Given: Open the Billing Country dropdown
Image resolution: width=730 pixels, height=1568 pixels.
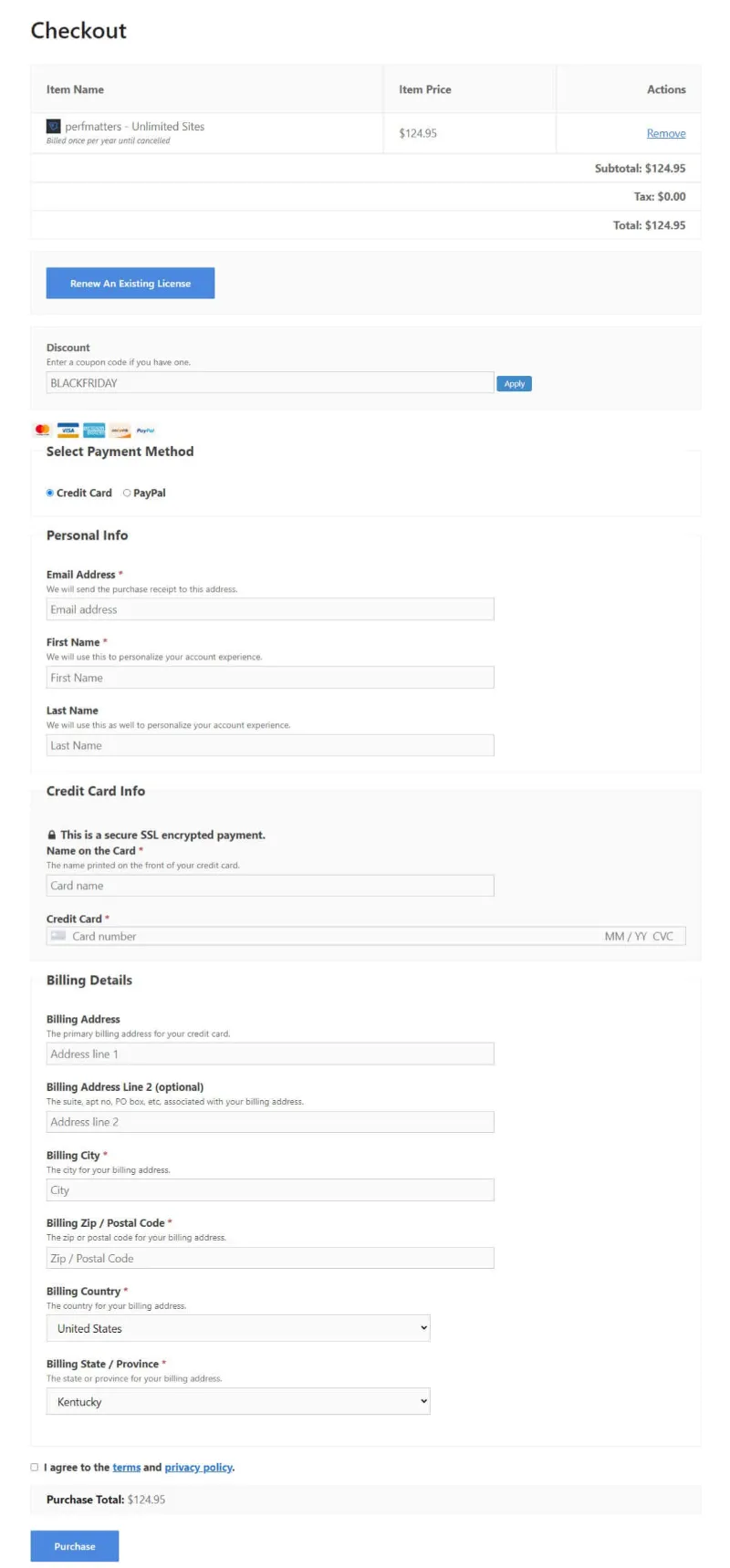Looking at the screenshot, I should point(238,1328).
